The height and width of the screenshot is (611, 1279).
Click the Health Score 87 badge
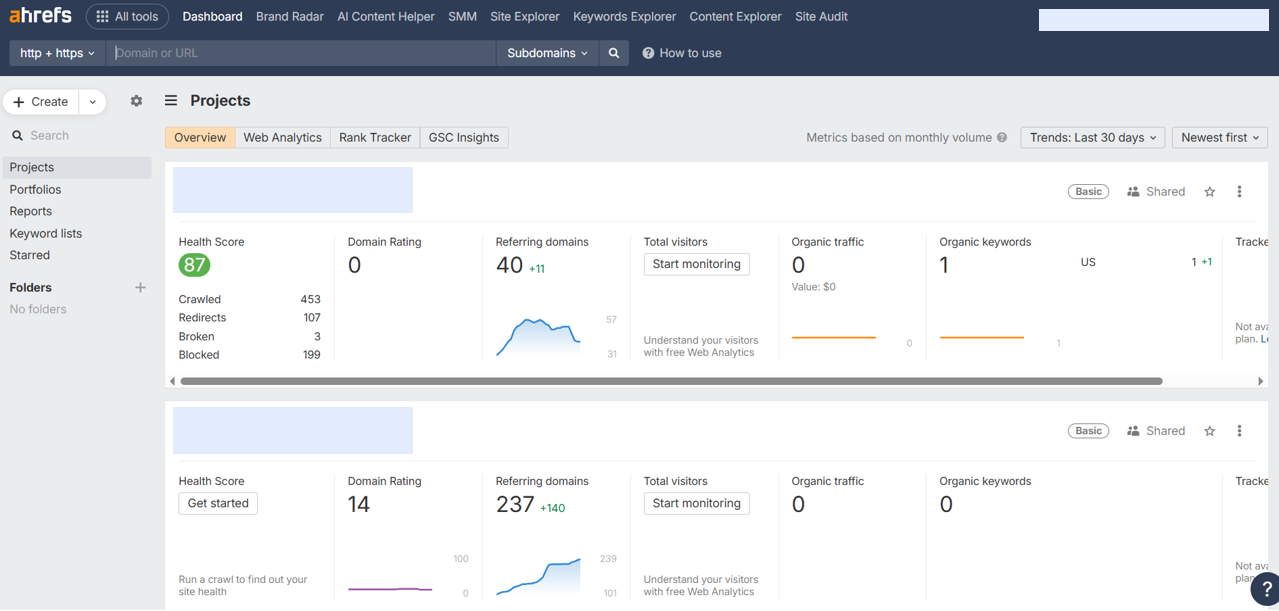195,265
